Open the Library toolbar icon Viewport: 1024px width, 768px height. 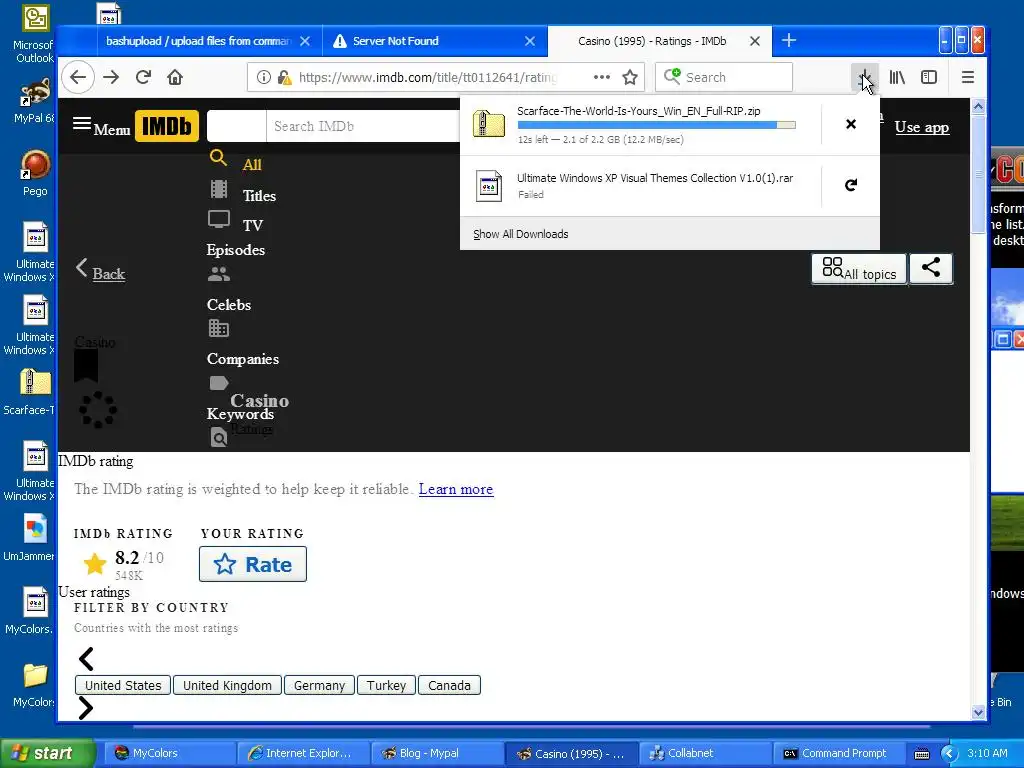click(897, 77)
